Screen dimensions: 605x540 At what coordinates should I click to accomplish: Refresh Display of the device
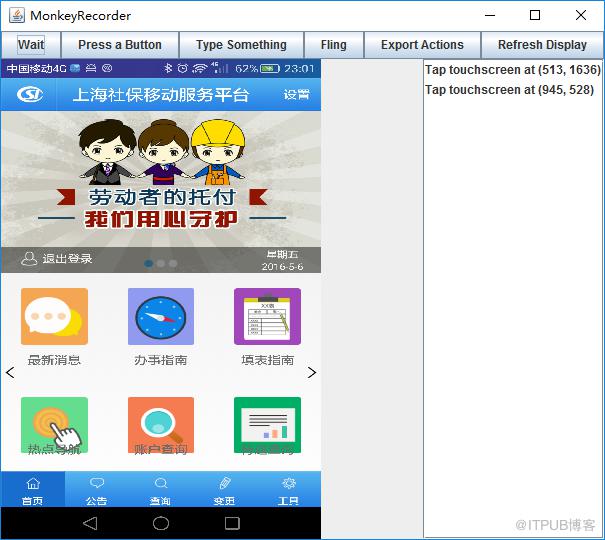(x=542, y=45)
